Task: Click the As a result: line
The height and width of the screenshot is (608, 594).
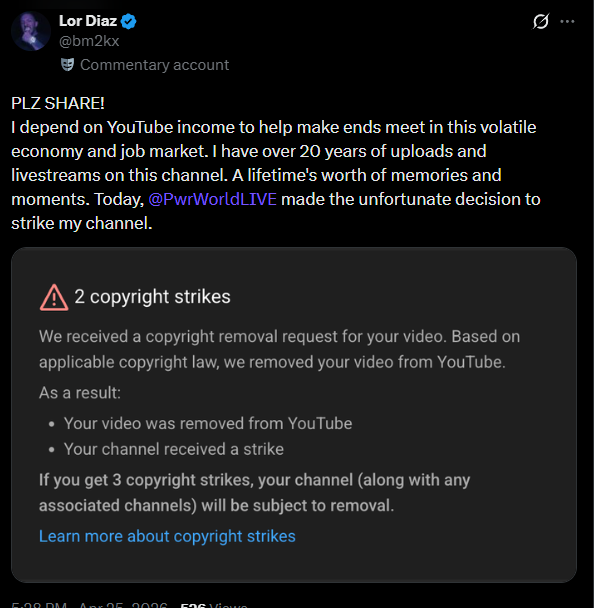Action: (x=80, y=393)
